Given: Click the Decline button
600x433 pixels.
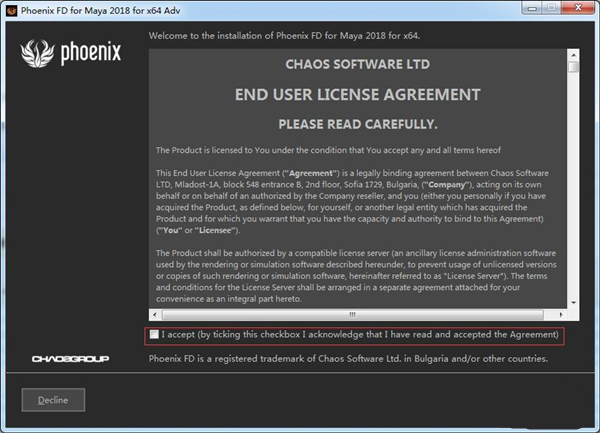Looking at the screenshot, I should click(53, 400).
